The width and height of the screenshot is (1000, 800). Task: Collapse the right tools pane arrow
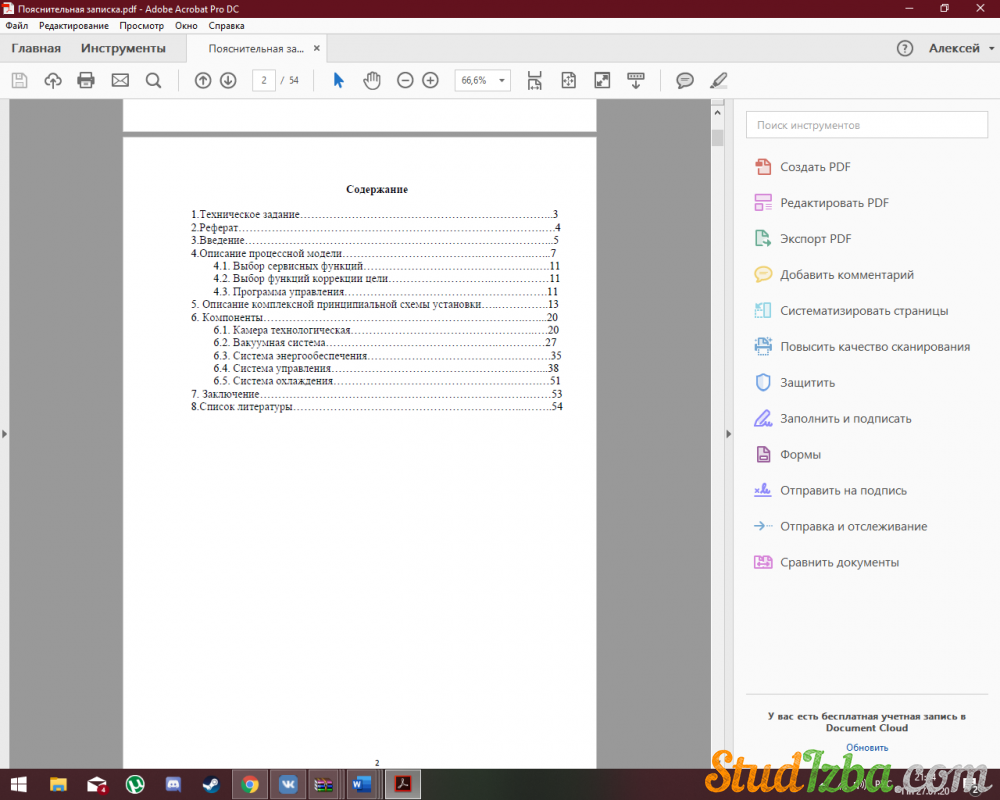click(x=728, y=434)
